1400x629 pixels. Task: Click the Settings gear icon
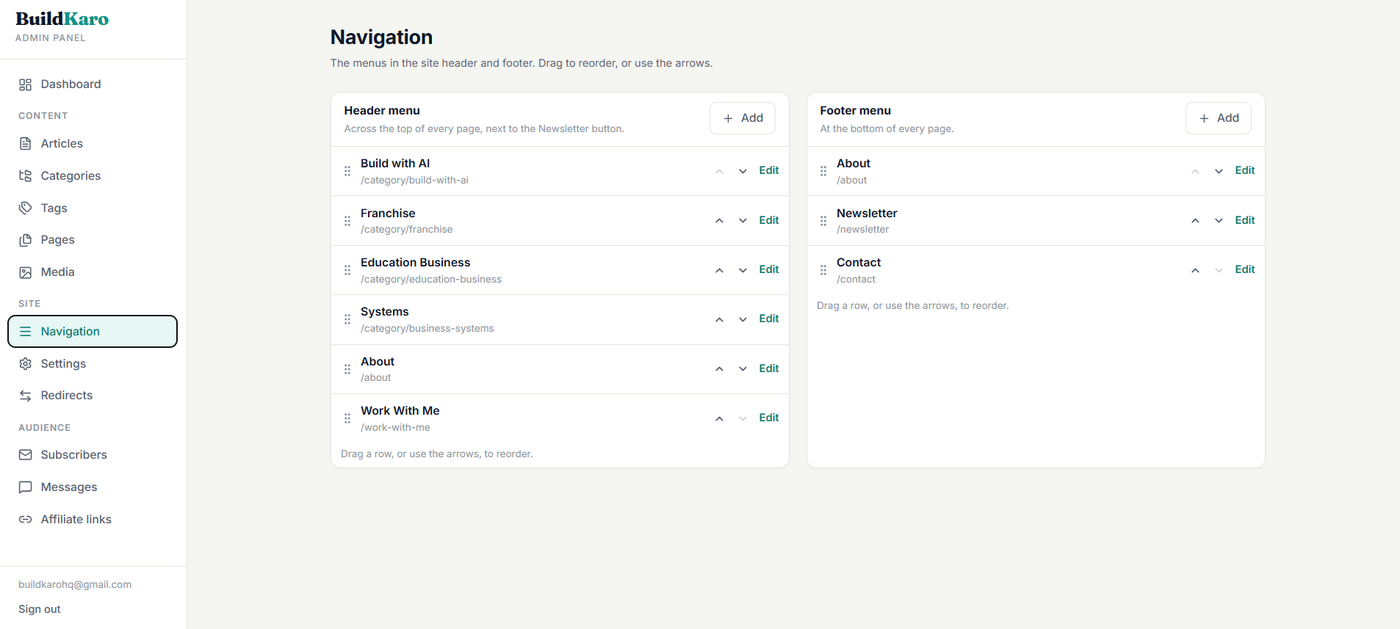26,364
